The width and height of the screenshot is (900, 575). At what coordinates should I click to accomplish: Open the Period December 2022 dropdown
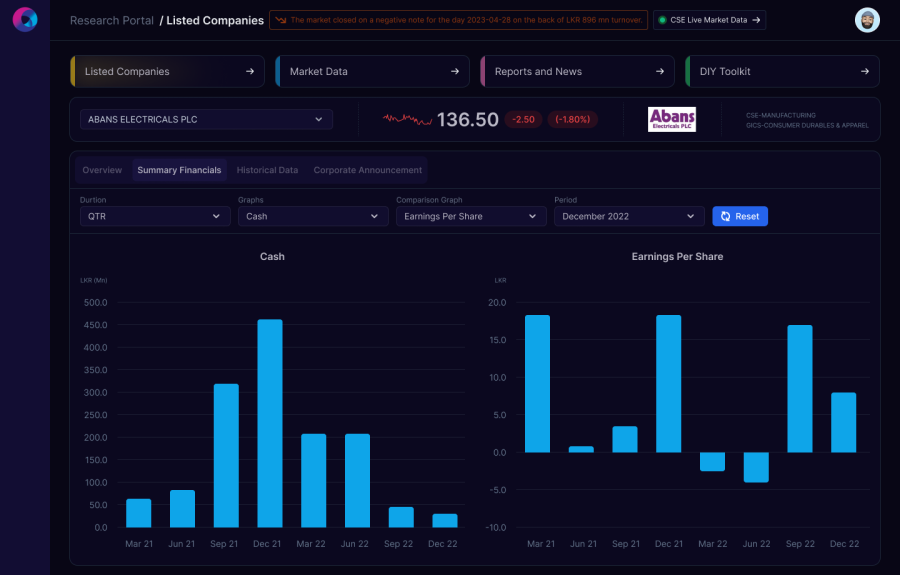point(629,216)
